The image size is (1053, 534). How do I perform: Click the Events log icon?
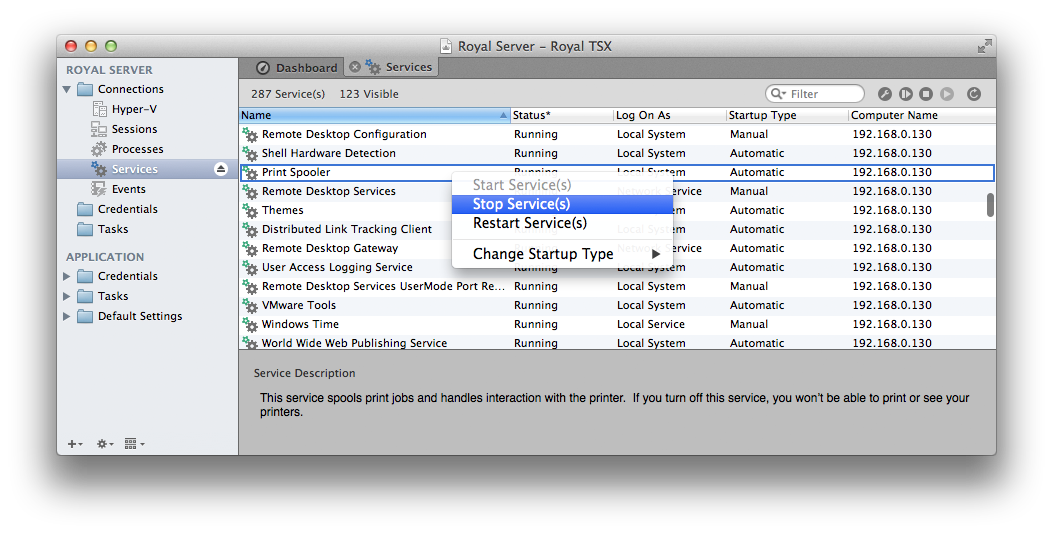(99, 189)
